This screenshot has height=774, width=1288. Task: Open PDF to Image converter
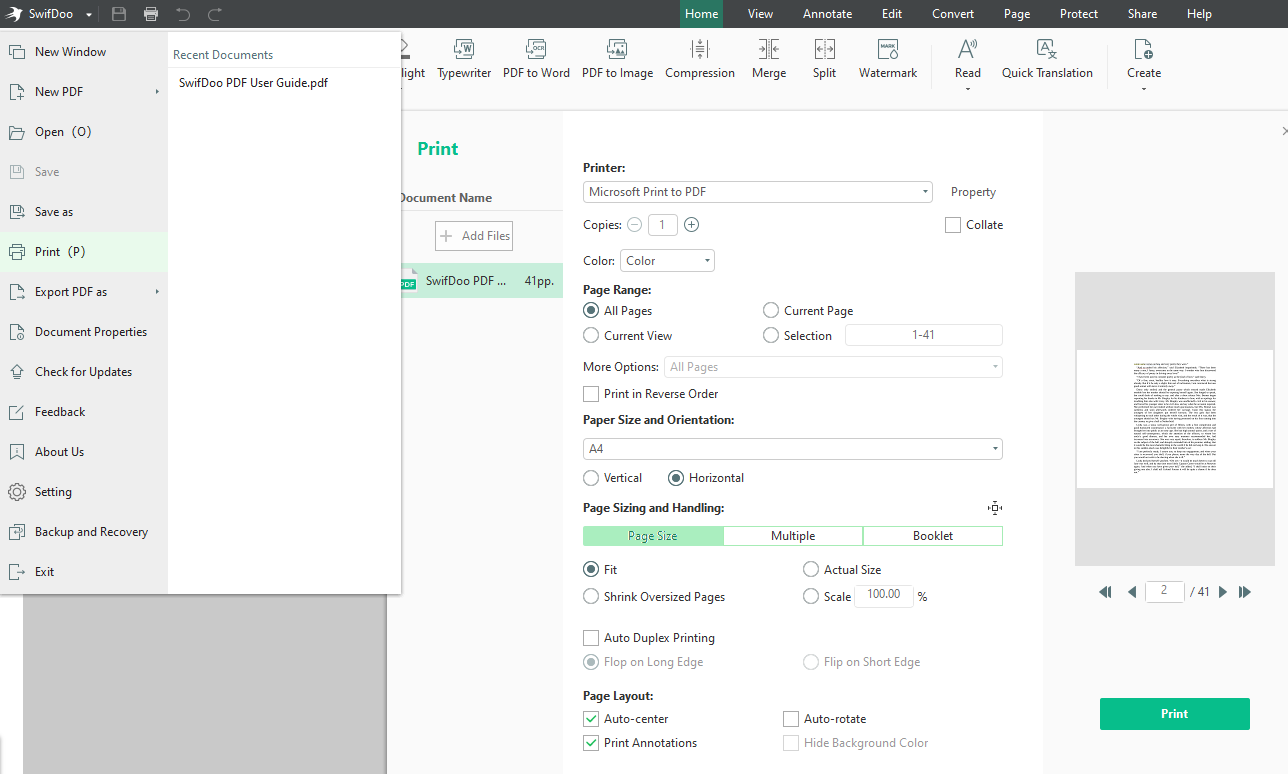618,60
